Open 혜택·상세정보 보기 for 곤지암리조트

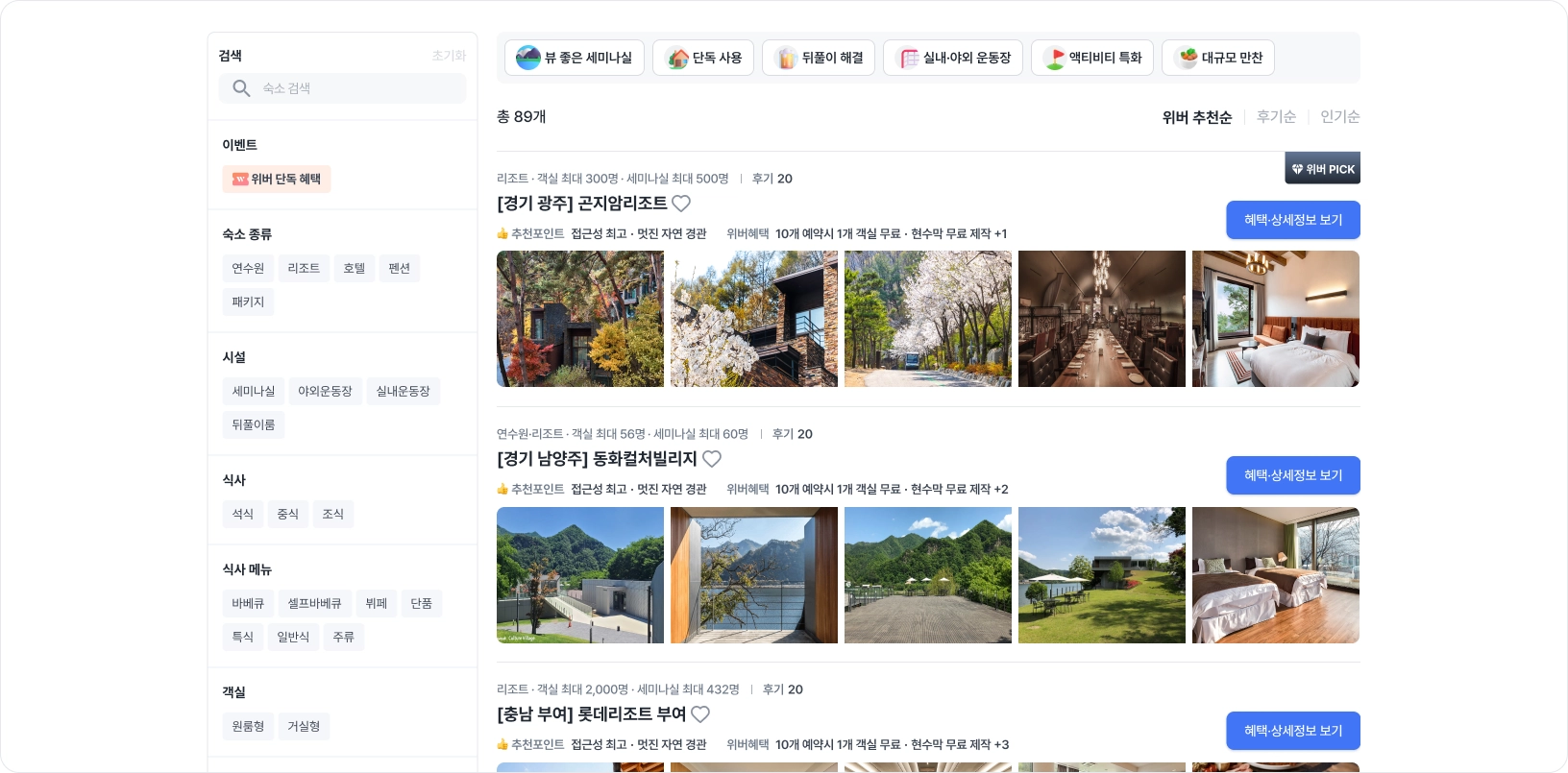1293,220
